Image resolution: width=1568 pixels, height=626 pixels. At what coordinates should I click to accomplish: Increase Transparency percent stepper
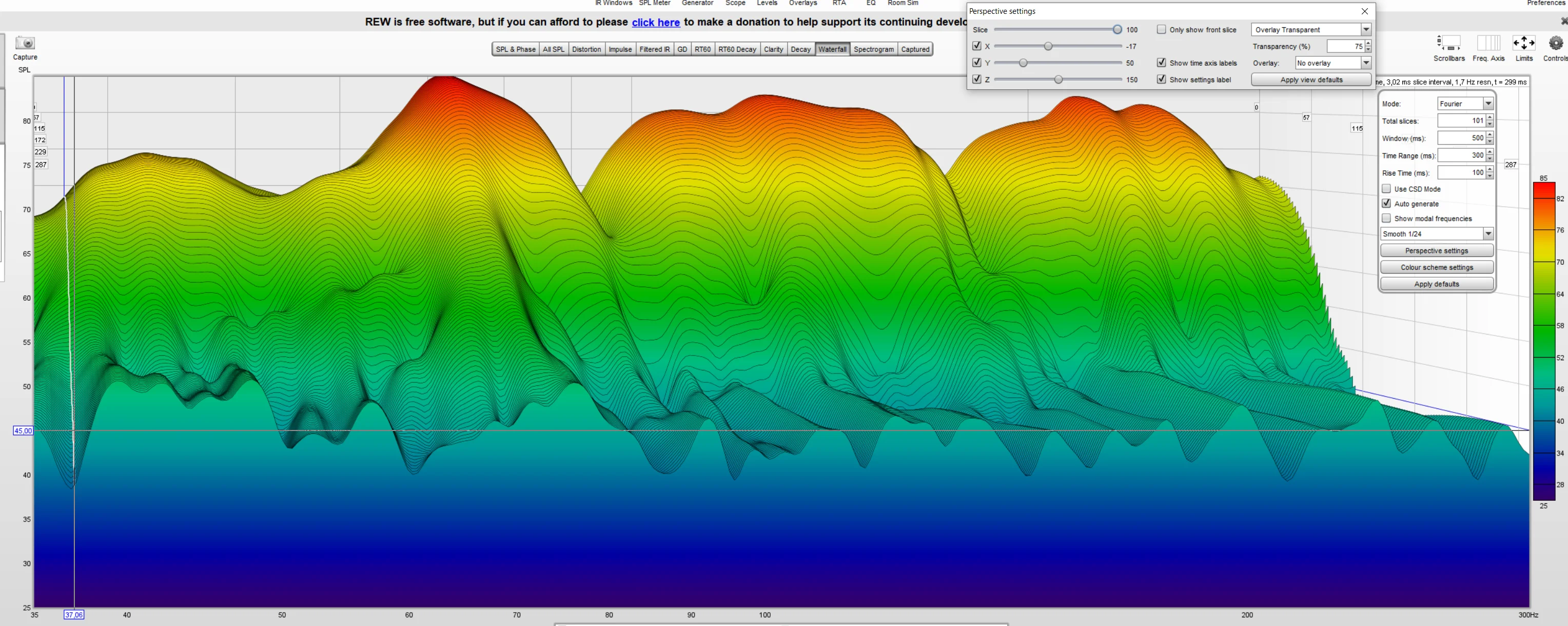1368,43
